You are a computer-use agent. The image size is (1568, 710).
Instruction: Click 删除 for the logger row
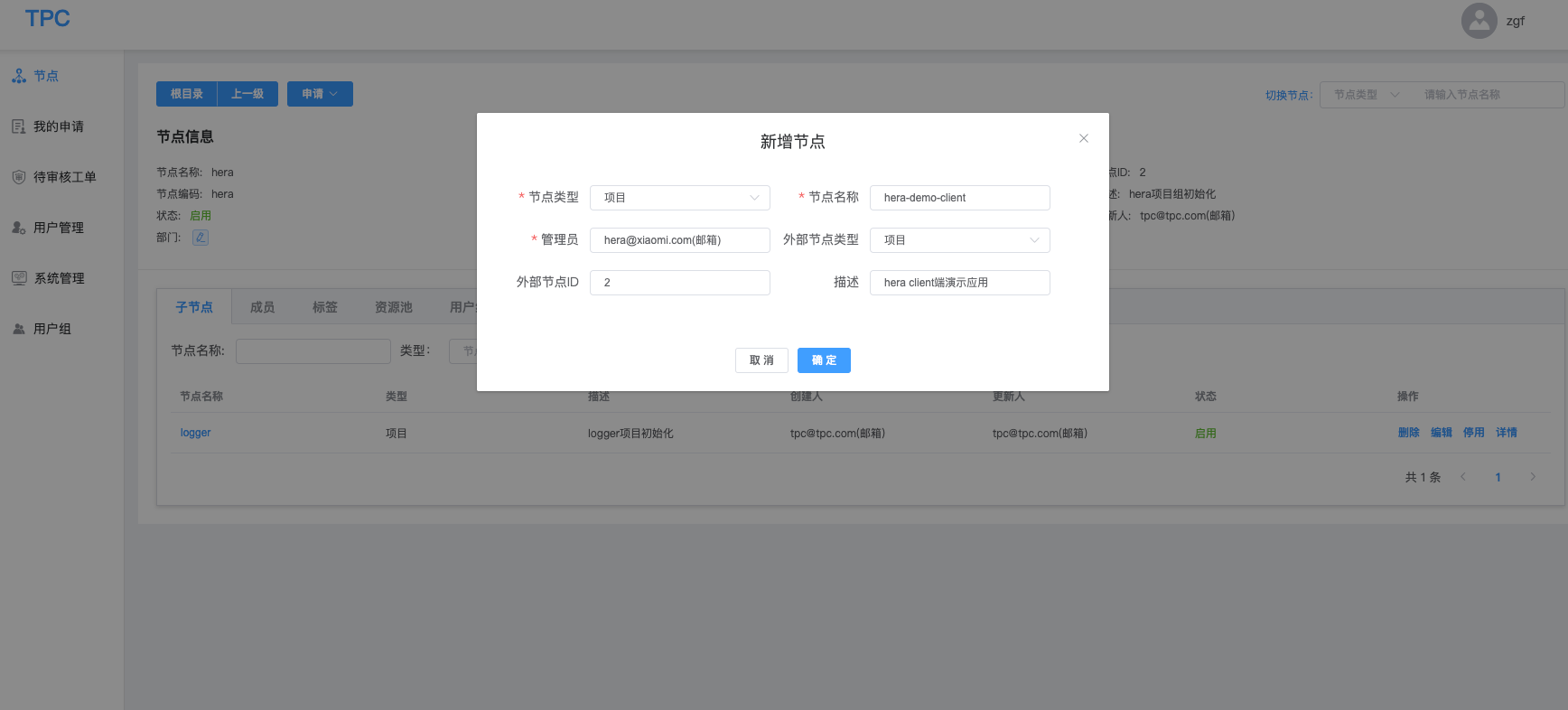(1409, 433)
